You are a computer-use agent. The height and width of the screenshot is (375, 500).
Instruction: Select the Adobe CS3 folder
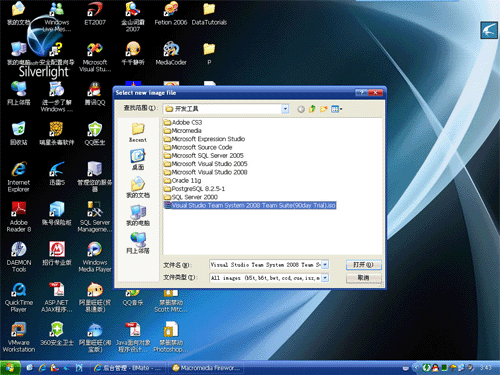tap(183, 122)
